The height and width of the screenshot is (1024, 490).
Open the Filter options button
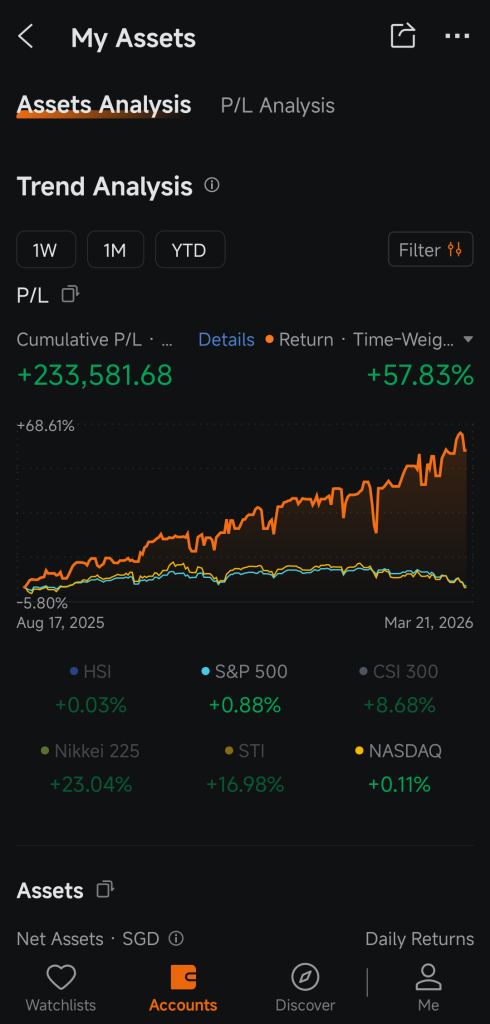coord(431,249)
